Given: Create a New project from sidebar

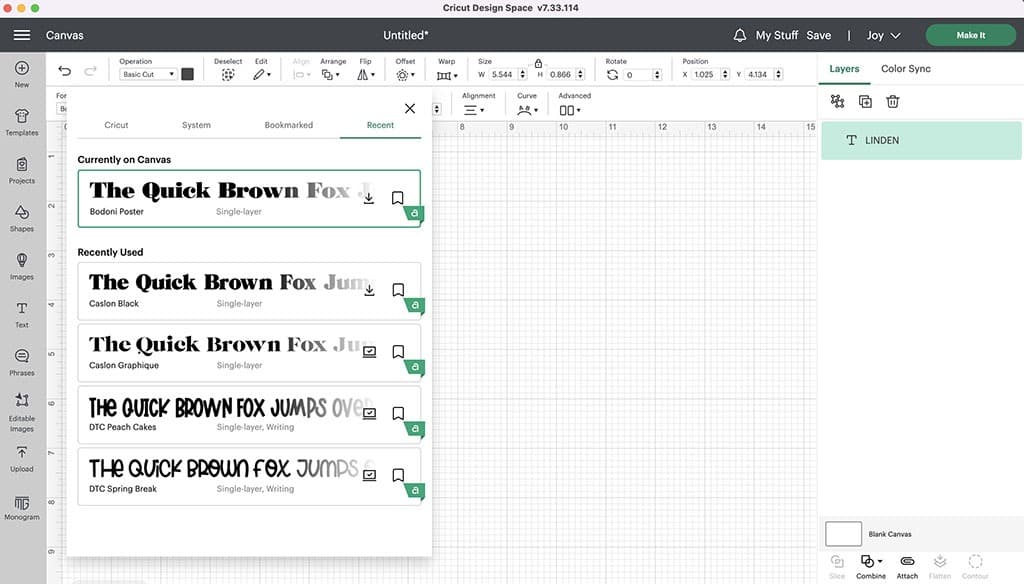Looking at the screenshot, I should pos(22,74).
